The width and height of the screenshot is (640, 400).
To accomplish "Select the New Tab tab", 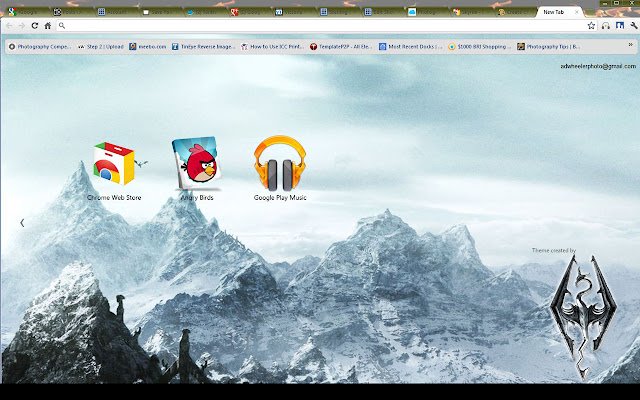I will pos(559,12).
